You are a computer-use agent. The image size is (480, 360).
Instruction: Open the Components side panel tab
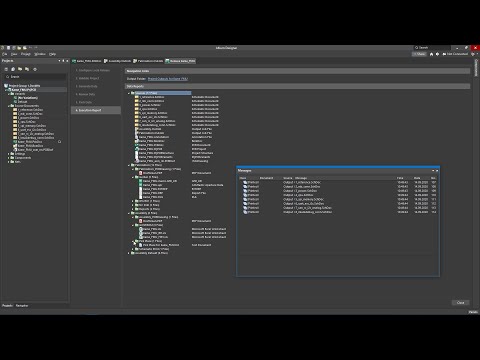click(x=476, y=68)
